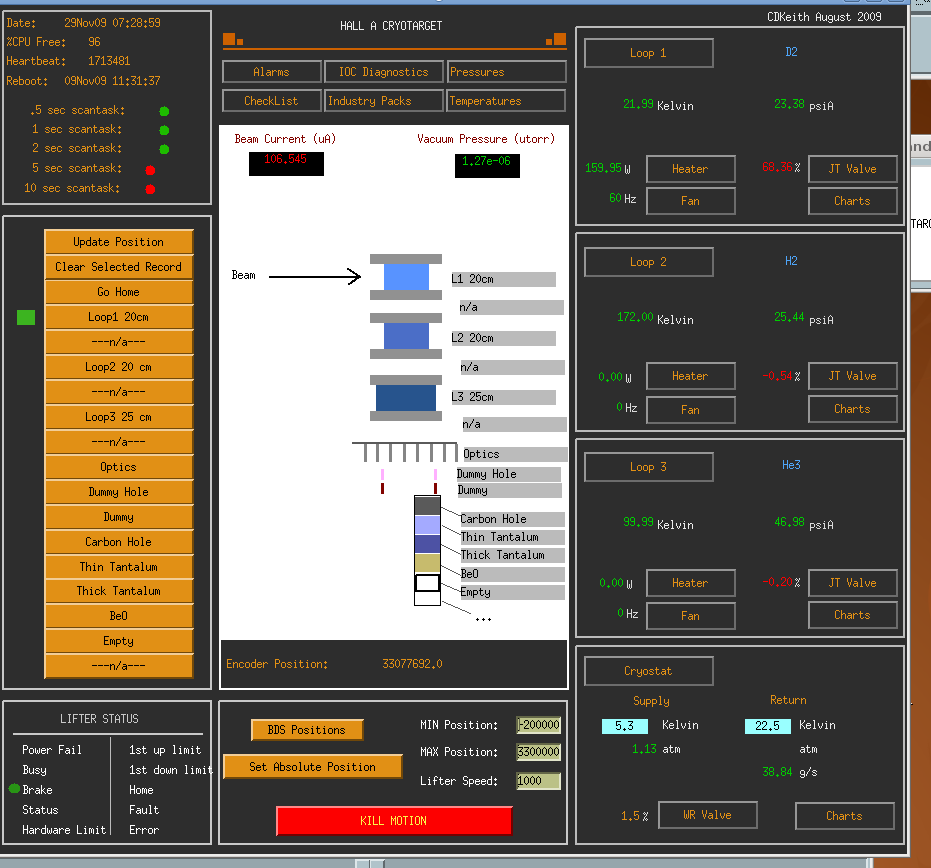Open Industry Packs screen
The image size is (931, 868).
[x=384, y=101]
